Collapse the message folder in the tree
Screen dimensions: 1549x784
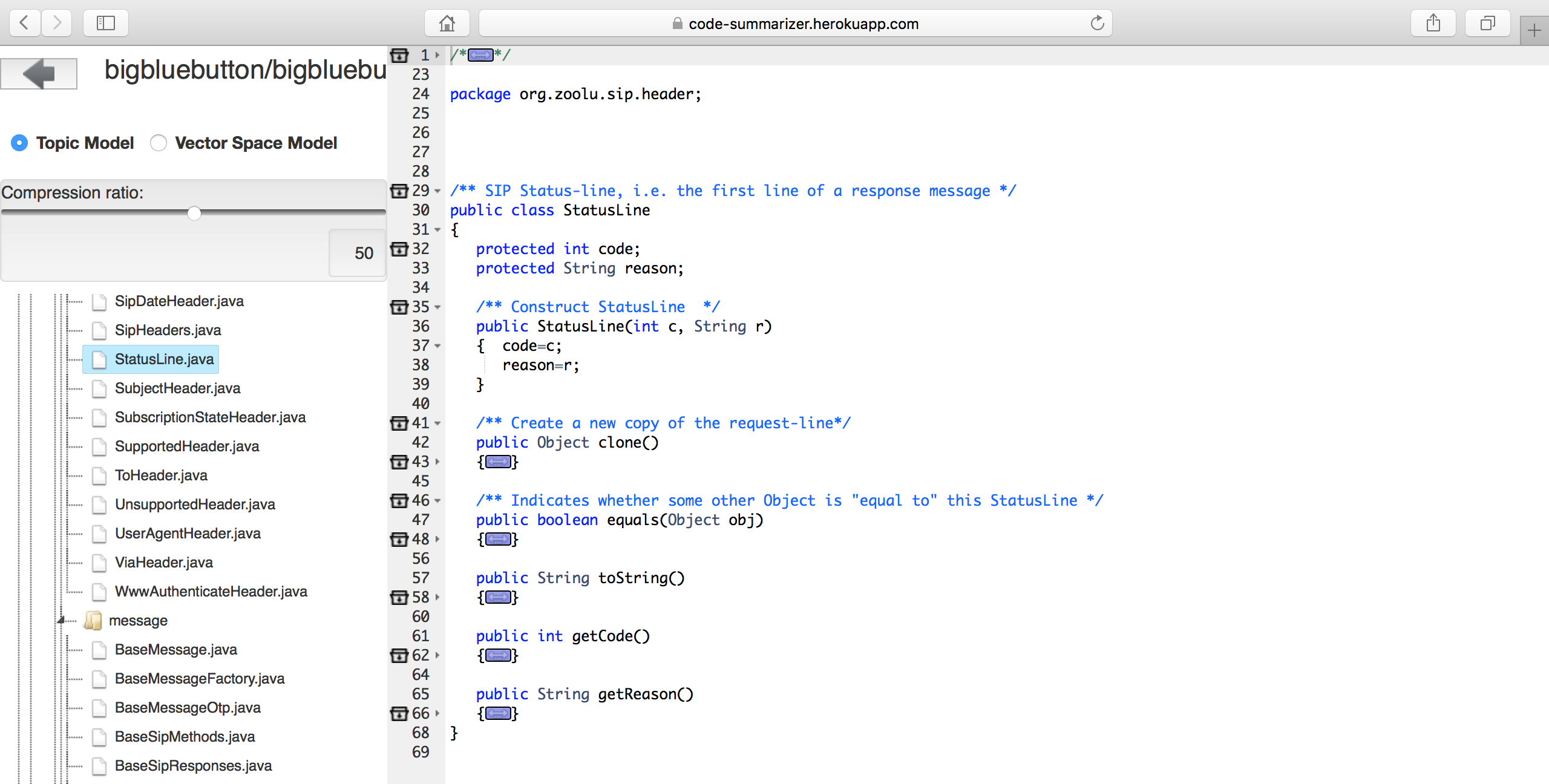point(61,621)
